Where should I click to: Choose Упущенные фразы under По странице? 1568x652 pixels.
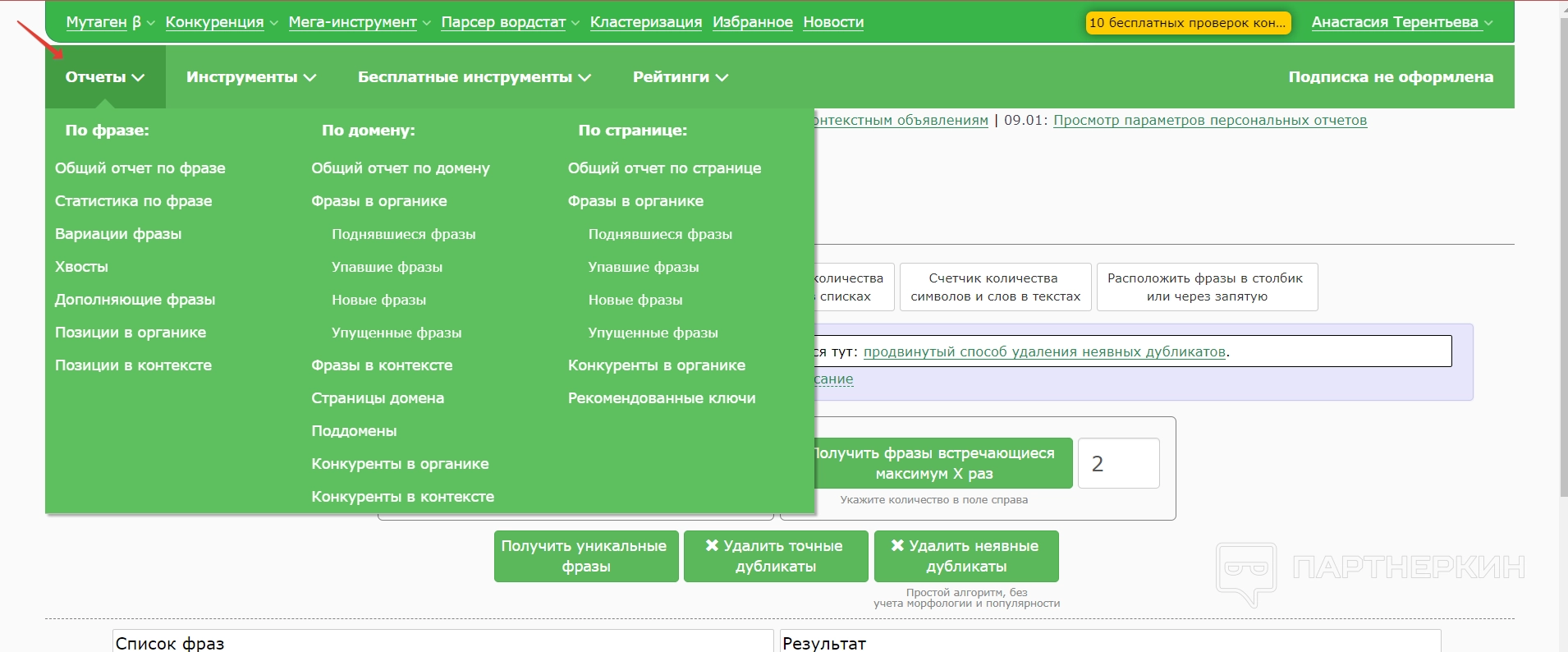tap(653, 333)
